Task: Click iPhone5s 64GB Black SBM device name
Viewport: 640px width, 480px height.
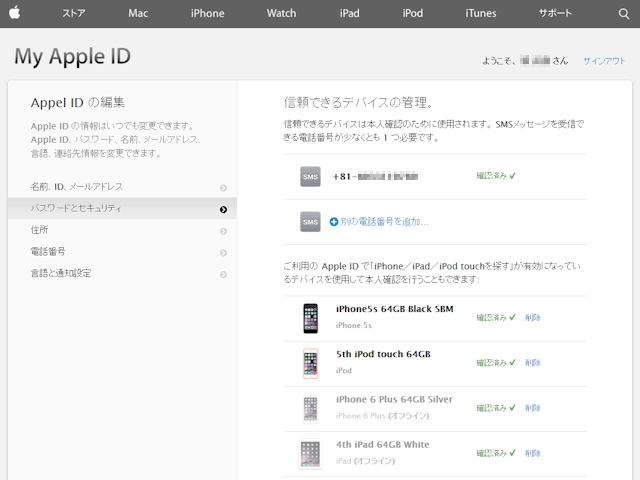Action: (x=395, y=309)
